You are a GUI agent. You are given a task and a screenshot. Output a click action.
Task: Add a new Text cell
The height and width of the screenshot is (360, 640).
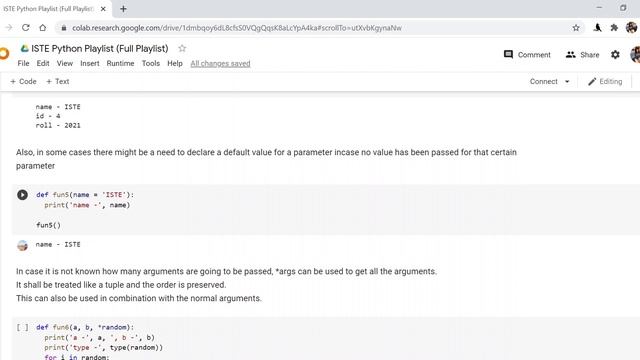[58, 82]
